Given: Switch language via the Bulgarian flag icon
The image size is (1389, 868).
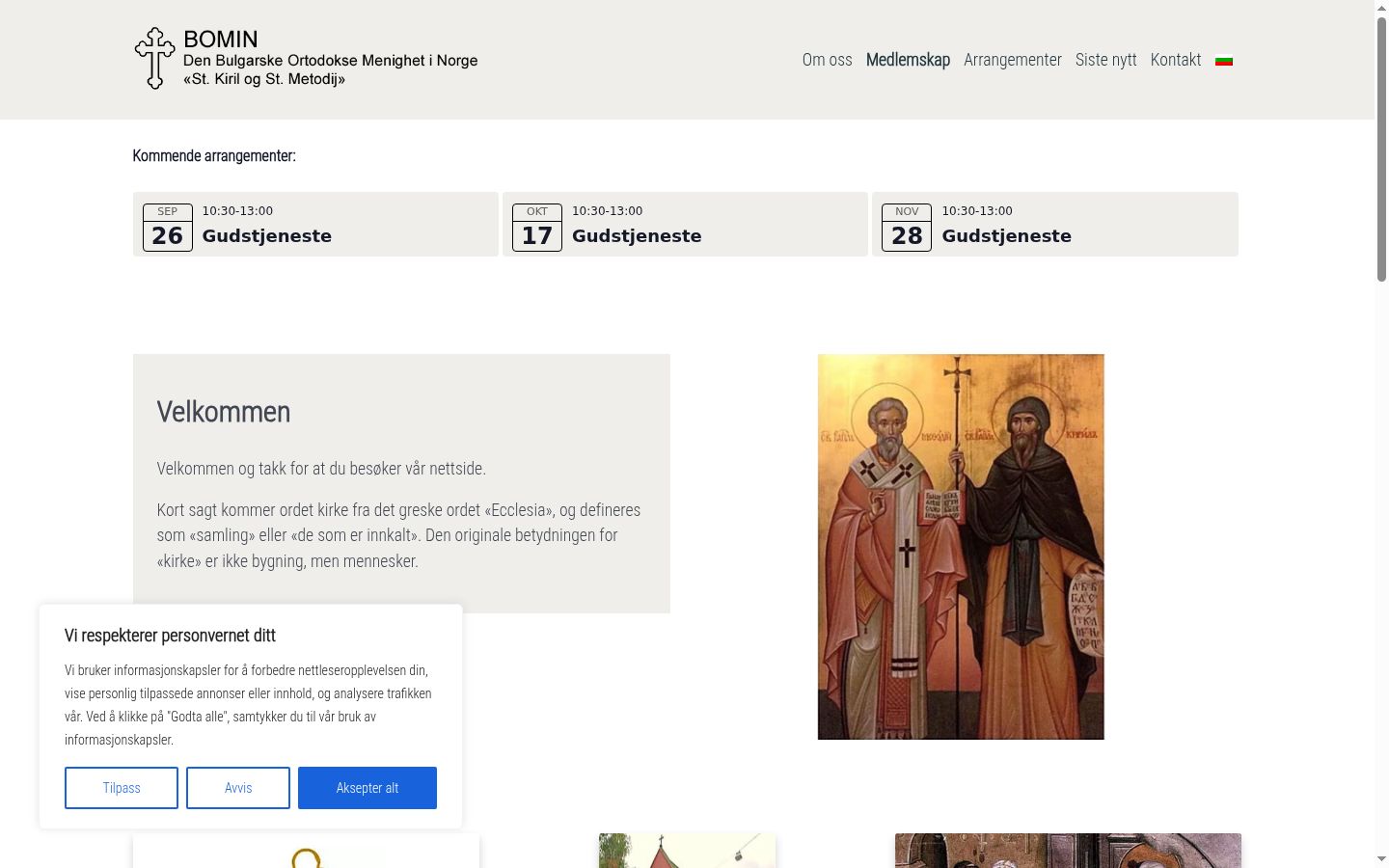Looking at the screenshot, I should pos(1224,60).
